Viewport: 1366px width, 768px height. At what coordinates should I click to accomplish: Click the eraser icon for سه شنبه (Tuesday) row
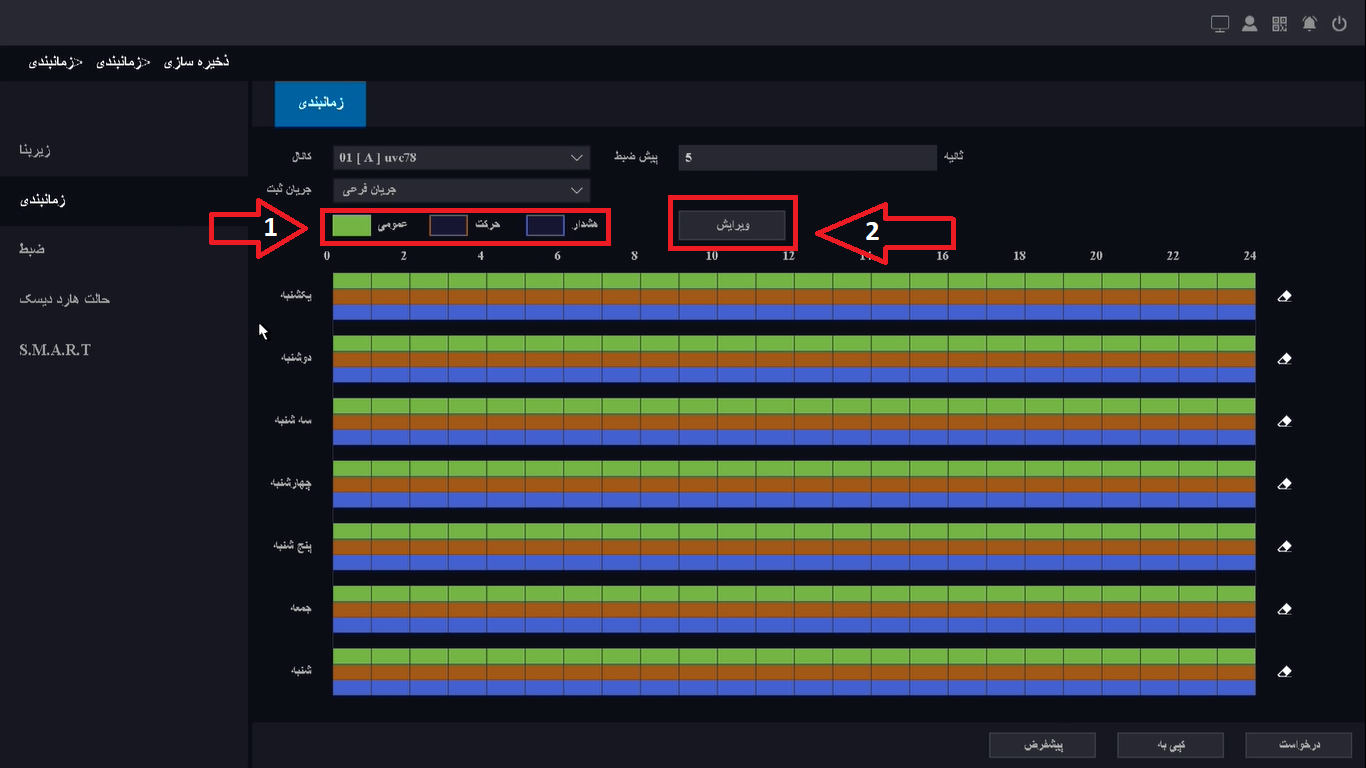tap(1285, 421)
